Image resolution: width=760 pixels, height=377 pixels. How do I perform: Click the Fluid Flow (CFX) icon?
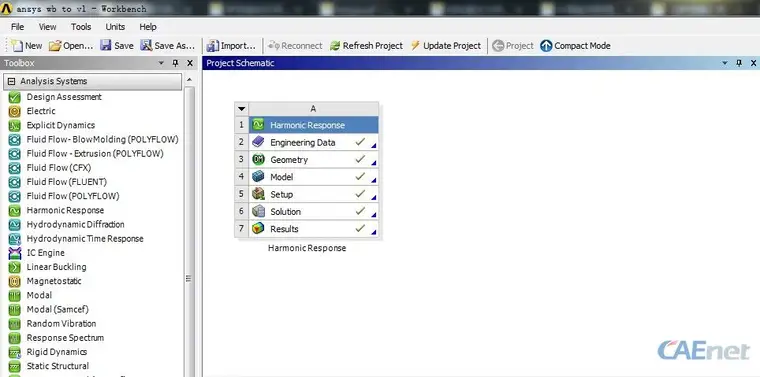click(x=15, y=168)
